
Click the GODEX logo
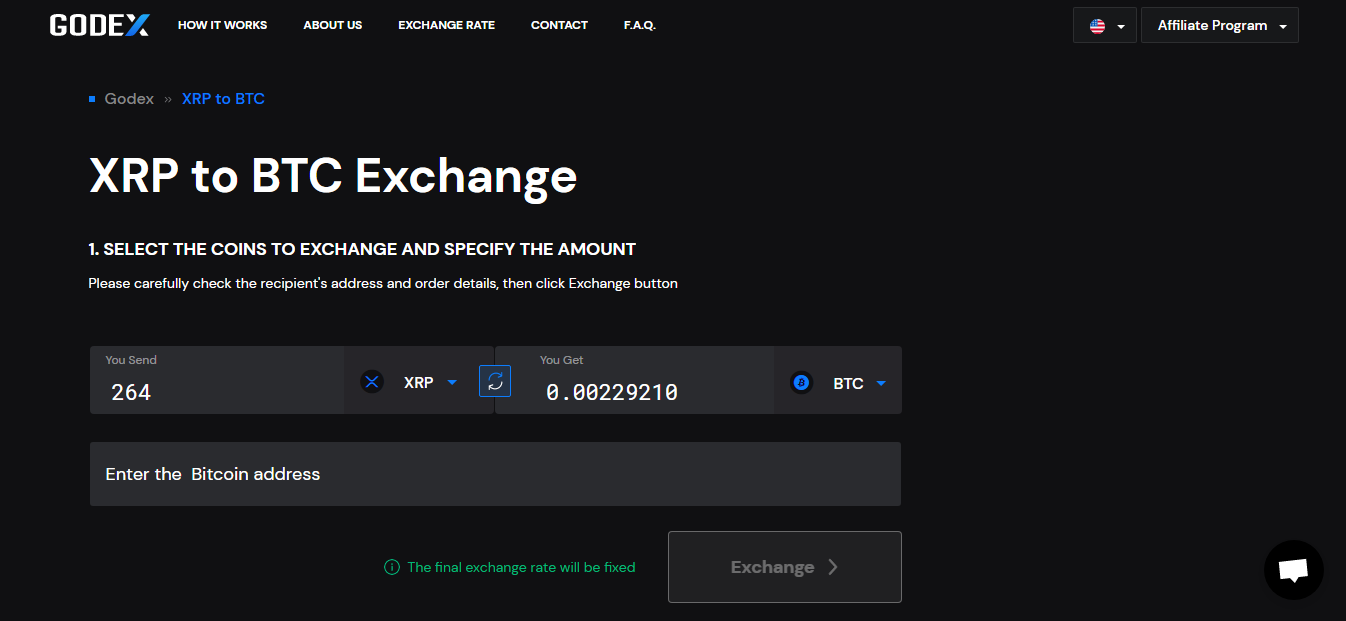point(99,25)
